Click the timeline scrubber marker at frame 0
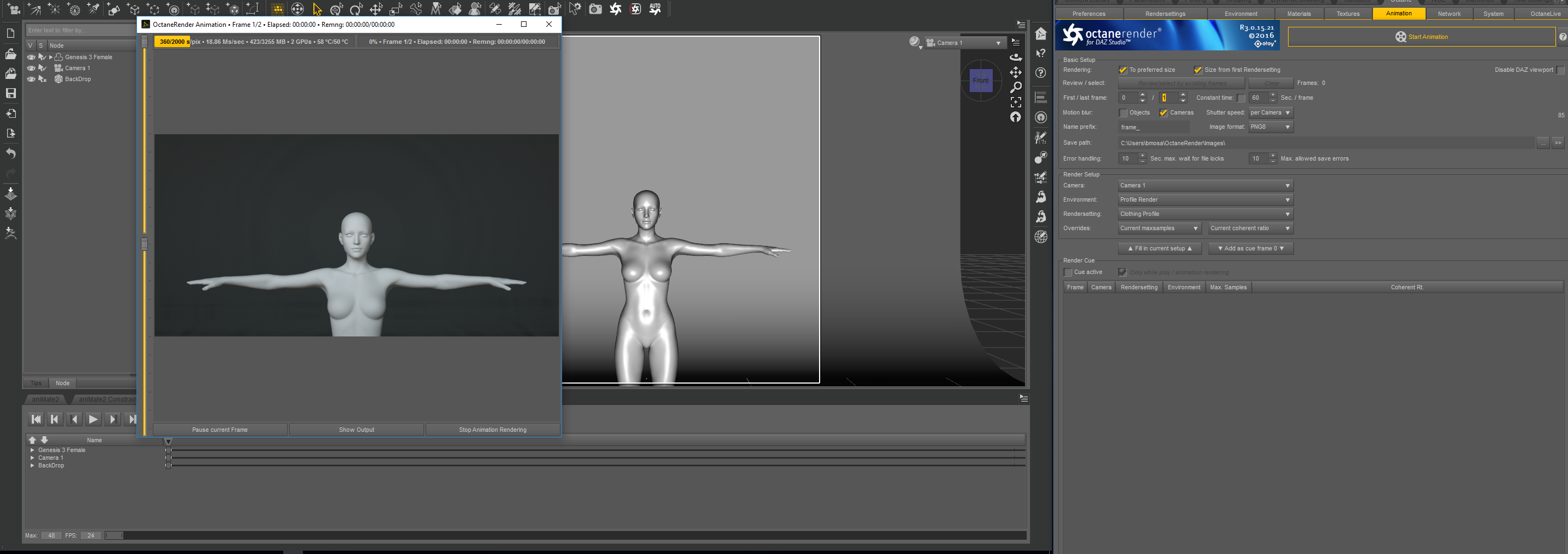This screenshot has width=1568, height=554. point(168,441)
